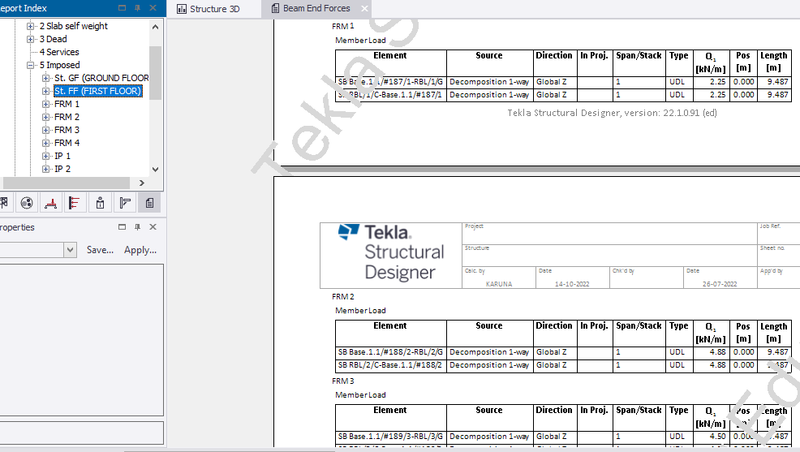The image size is (800, 452).
Task: Switch to the Structure 3D tab
Action: coord(214,9)
